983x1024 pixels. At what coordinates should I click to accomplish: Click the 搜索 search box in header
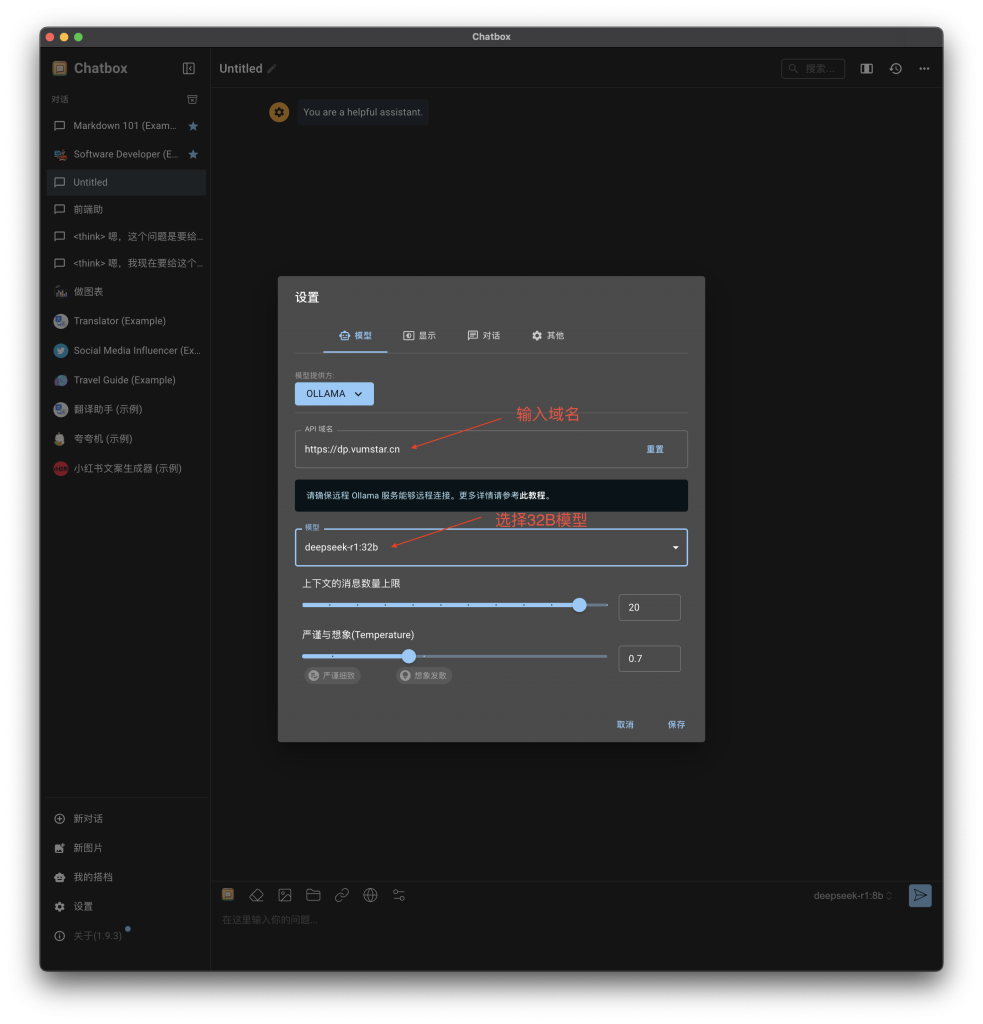tap(813, 69)
